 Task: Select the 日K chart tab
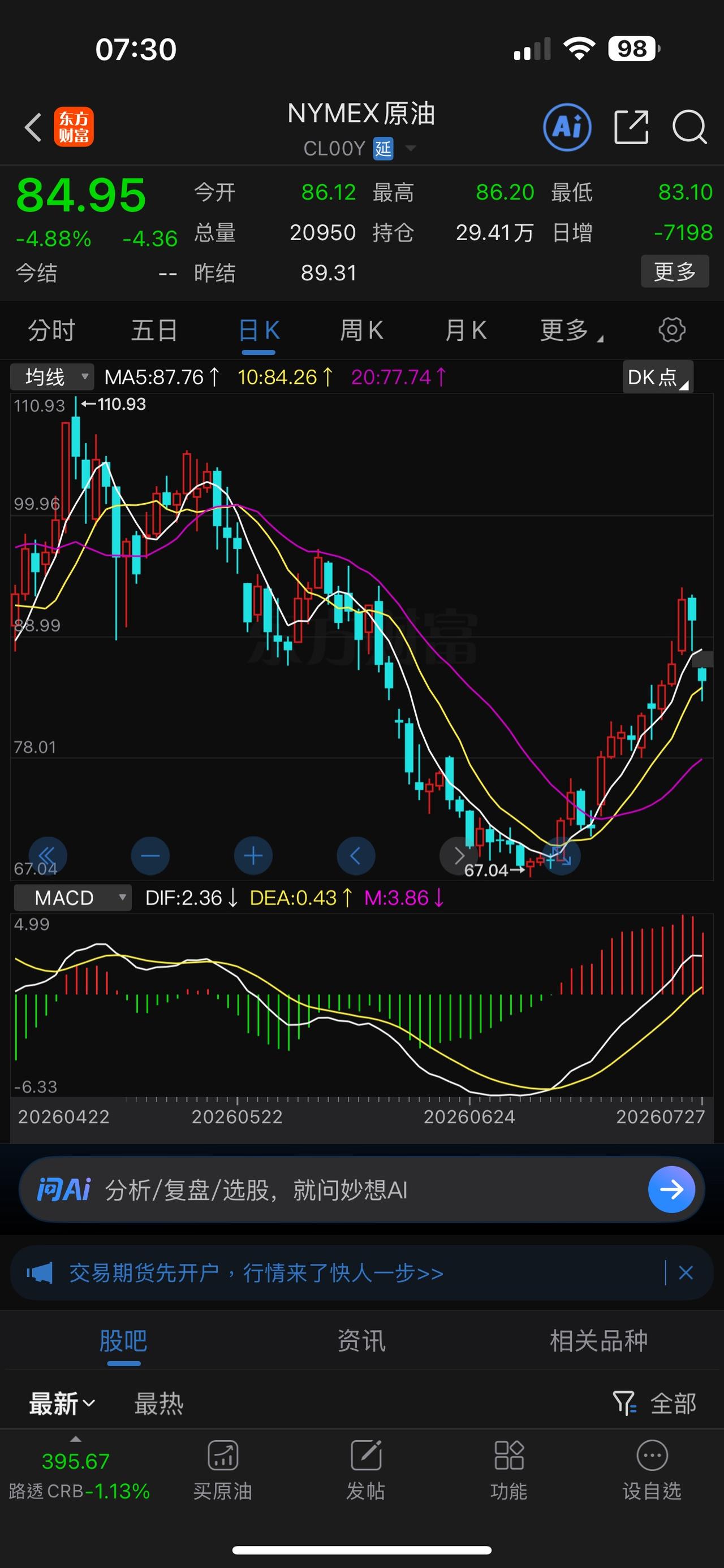point(259,331)
